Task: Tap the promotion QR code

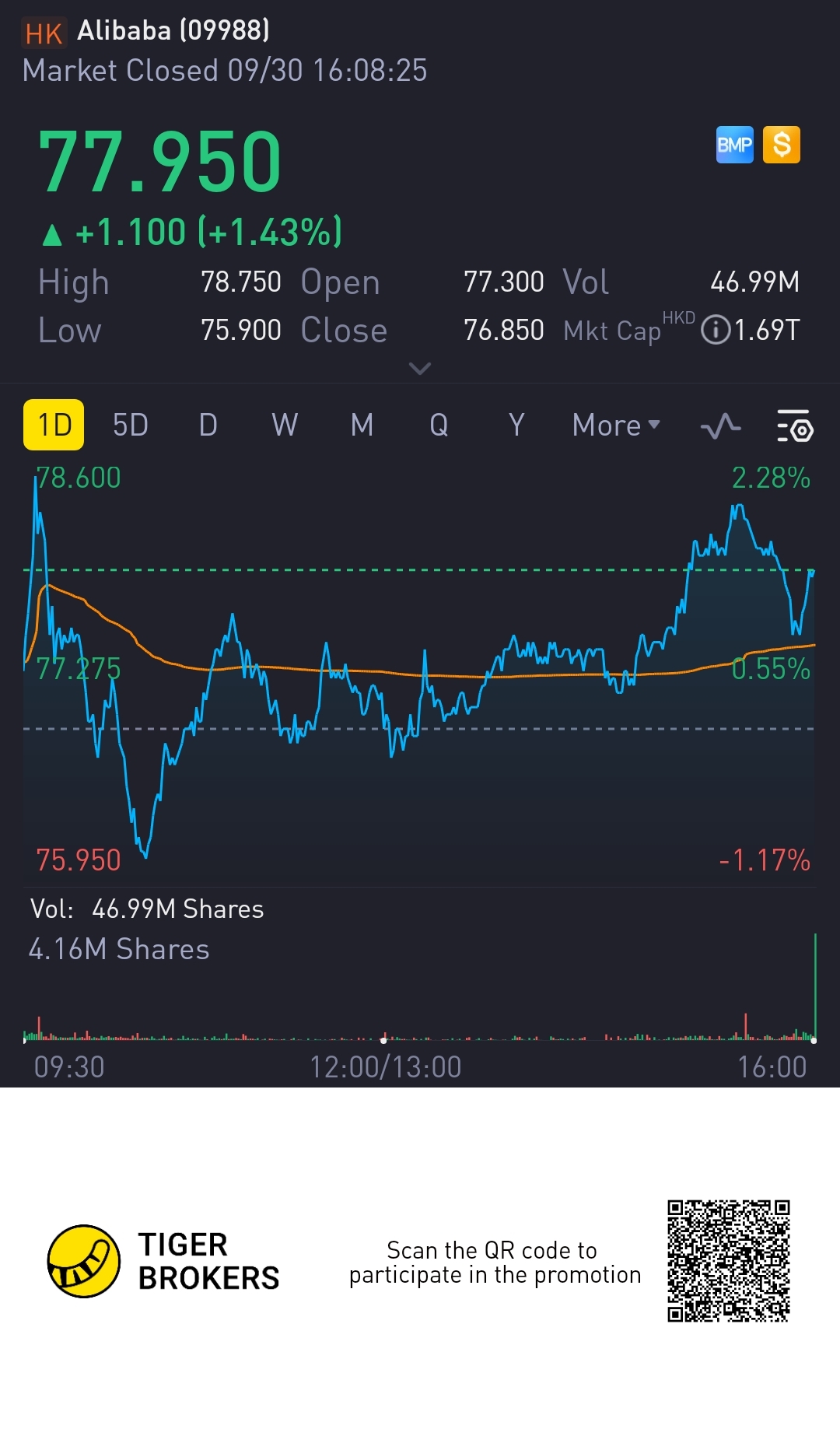Action: 729,1261
